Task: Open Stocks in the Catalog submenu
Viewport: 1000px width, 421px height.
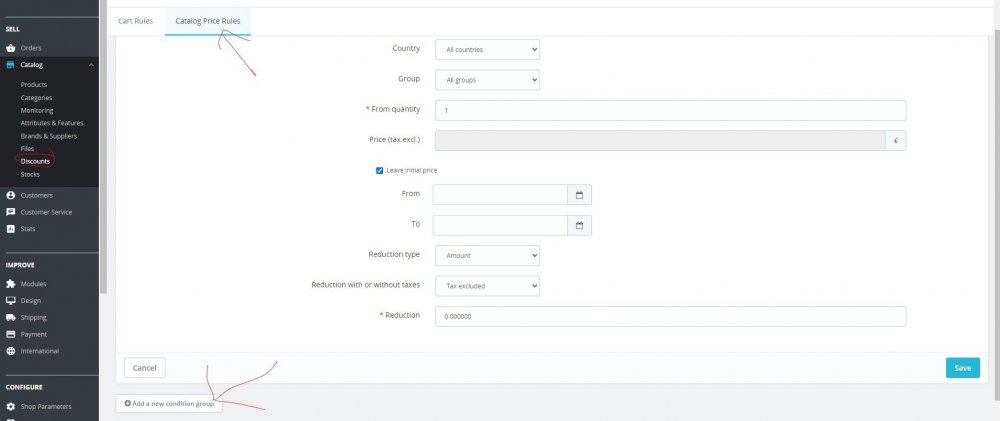Action: coord(30,174)
